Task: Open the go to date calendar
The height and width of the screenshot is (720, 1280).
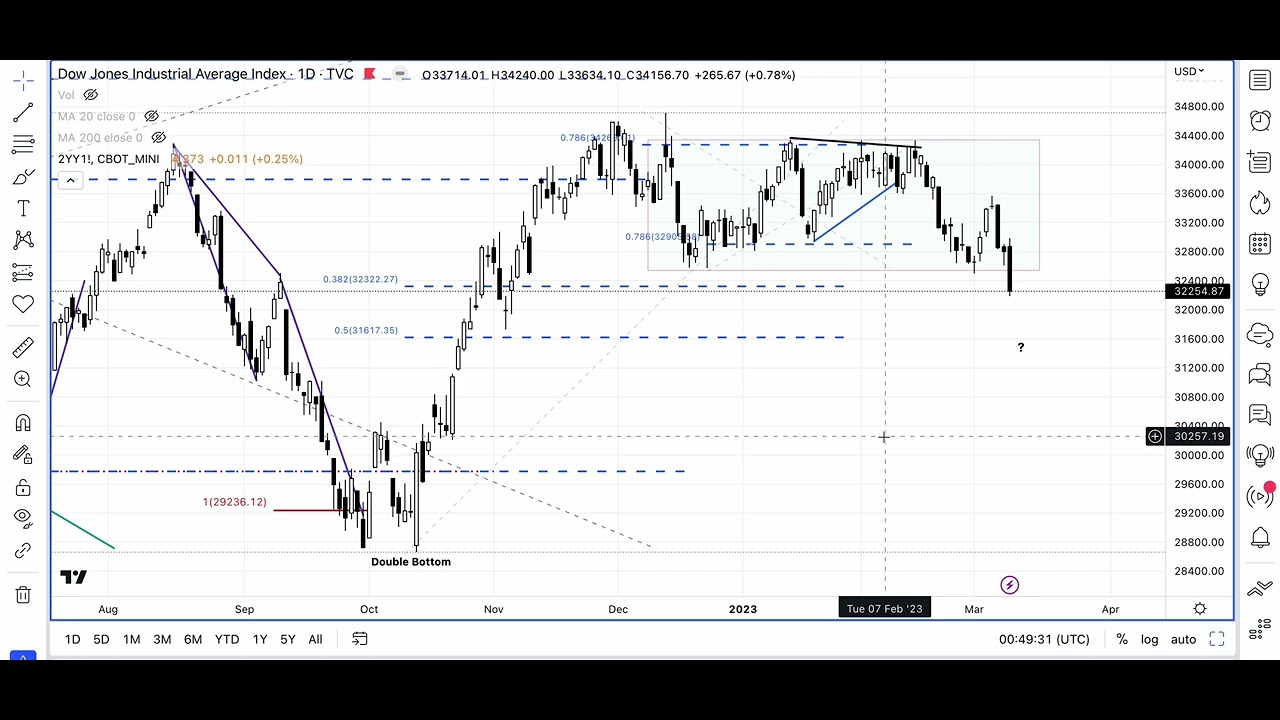Action: 360,639
